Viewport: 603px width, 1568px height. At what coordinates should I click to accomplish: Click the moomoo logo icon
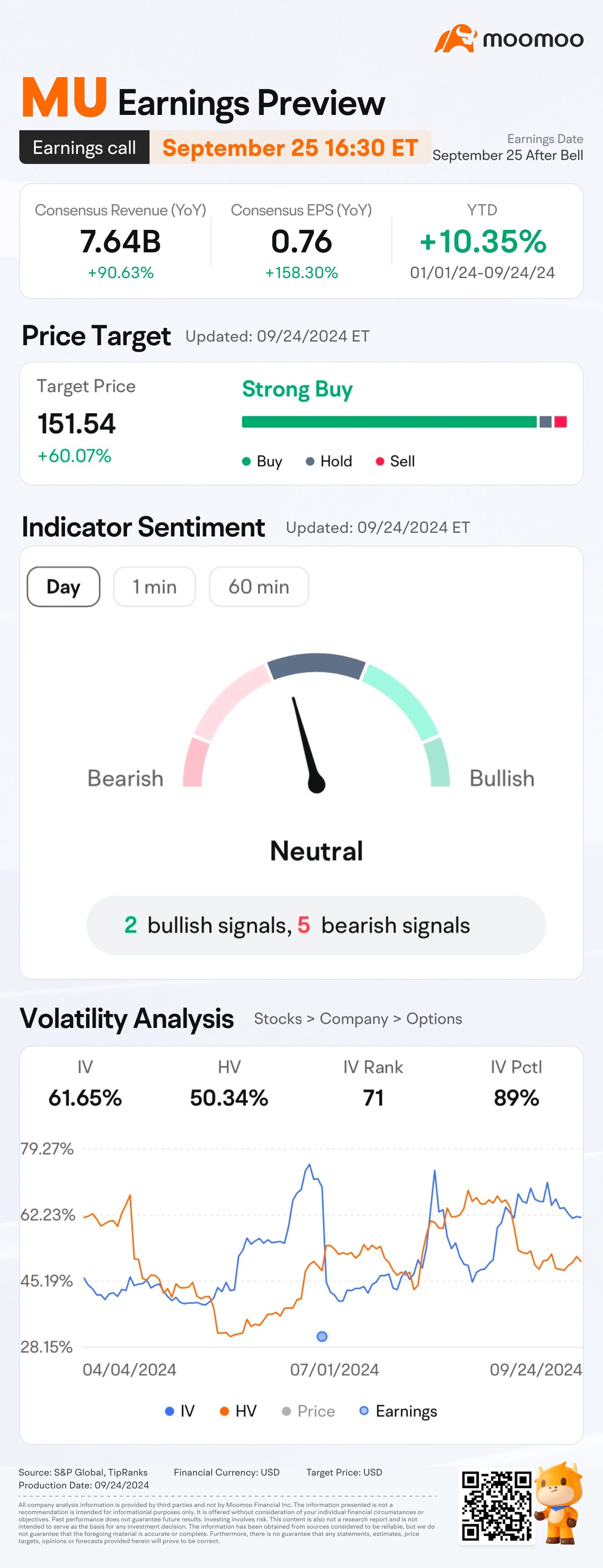point(455,38)
